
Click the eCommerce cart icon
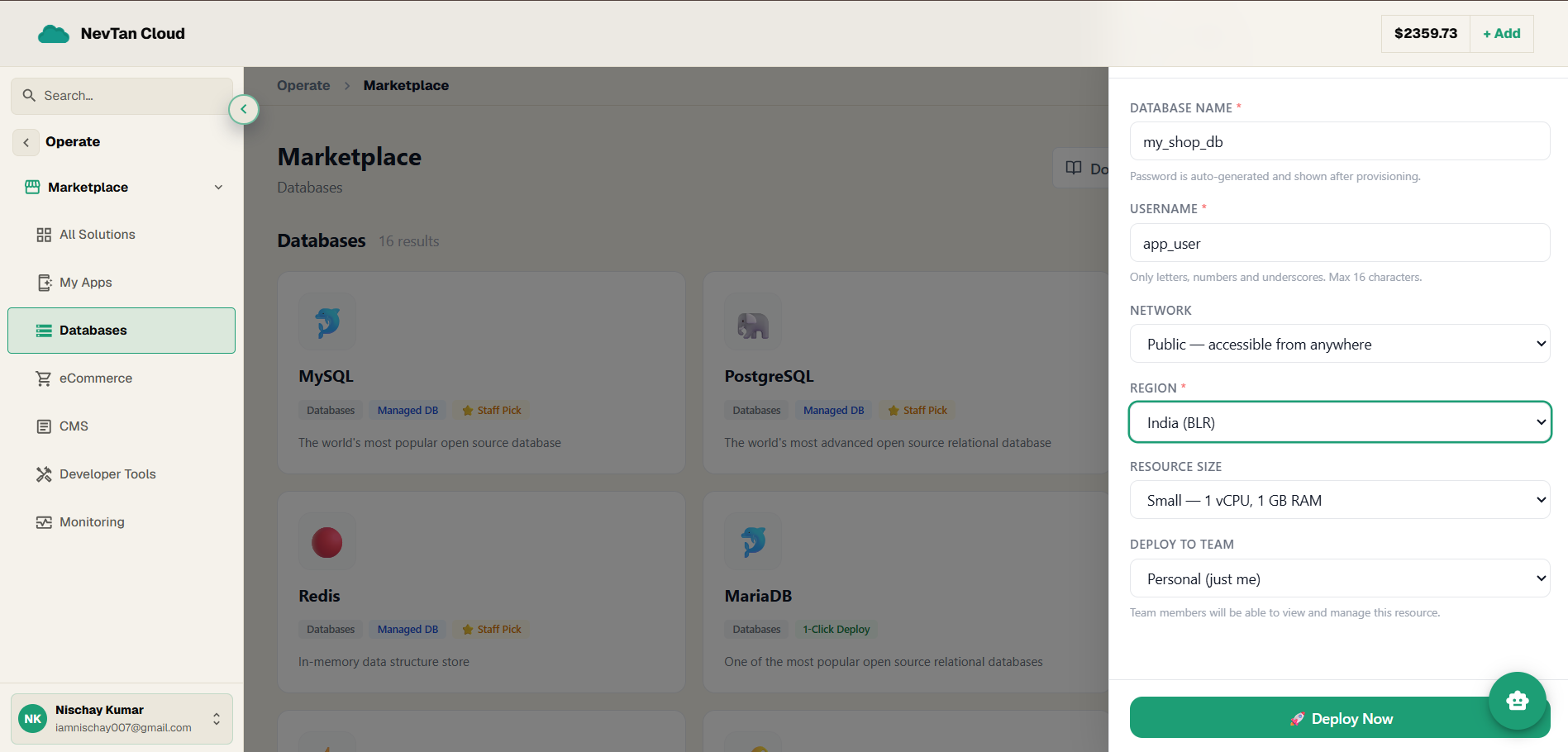point(44,378)
